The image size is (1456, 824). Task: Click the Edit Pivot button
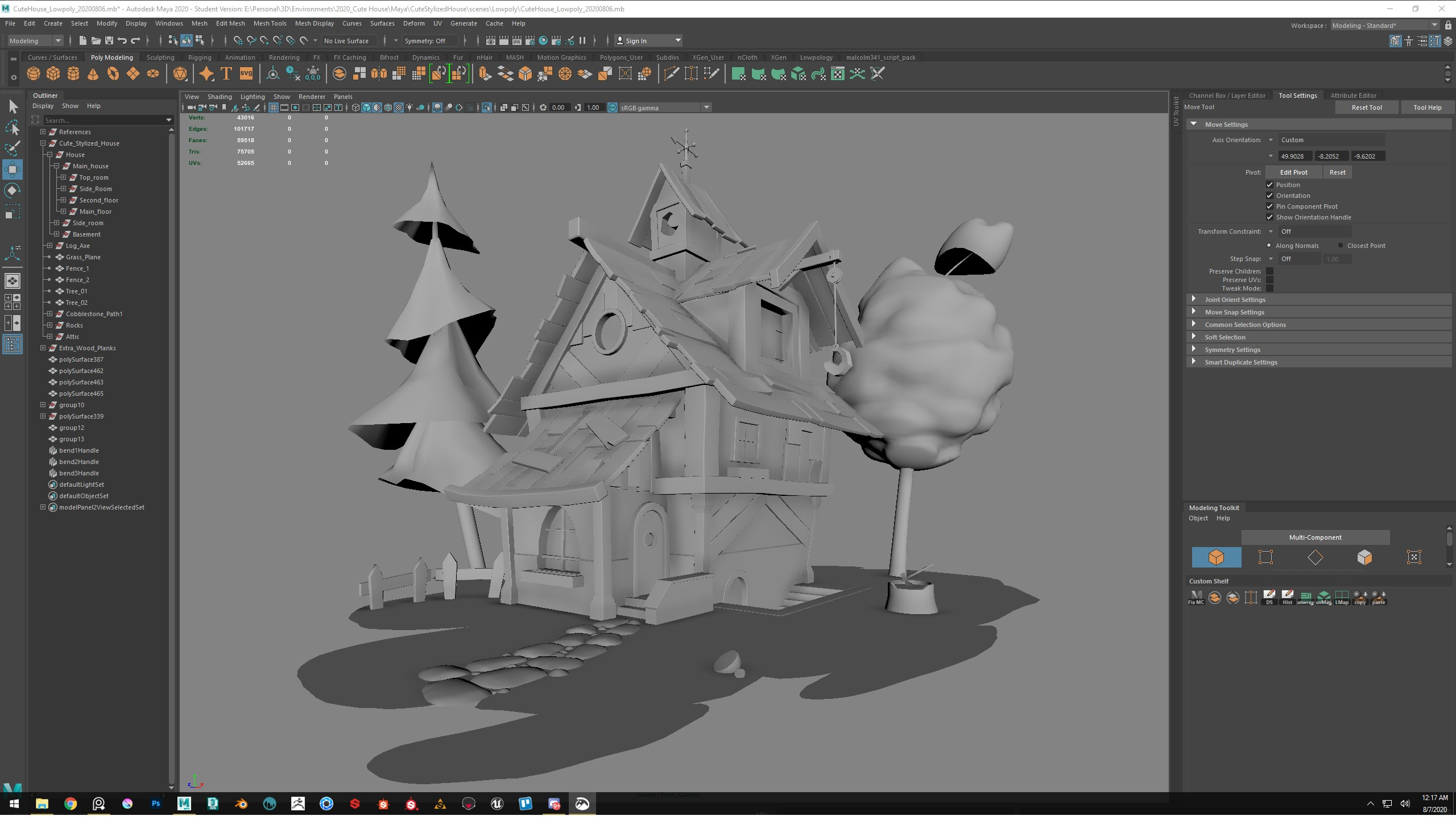tap(1293, 172)
